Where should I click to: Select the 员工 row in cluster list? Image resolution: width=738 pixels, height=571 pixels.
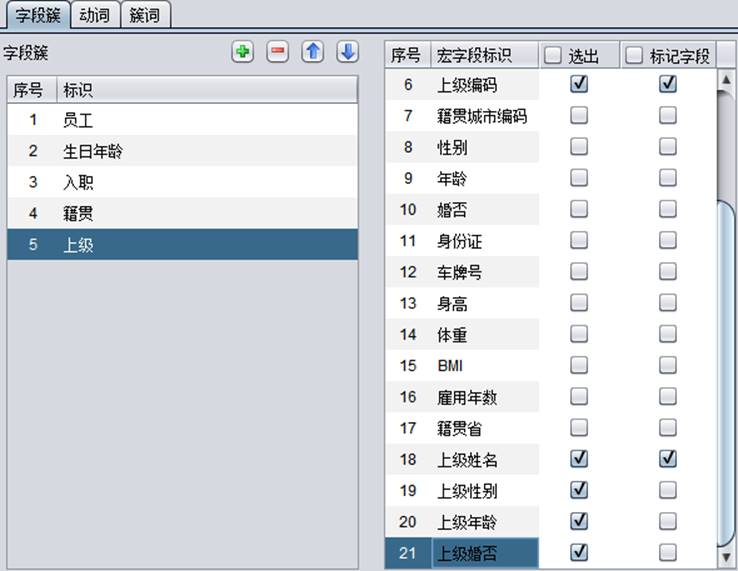tap(78, 120)
